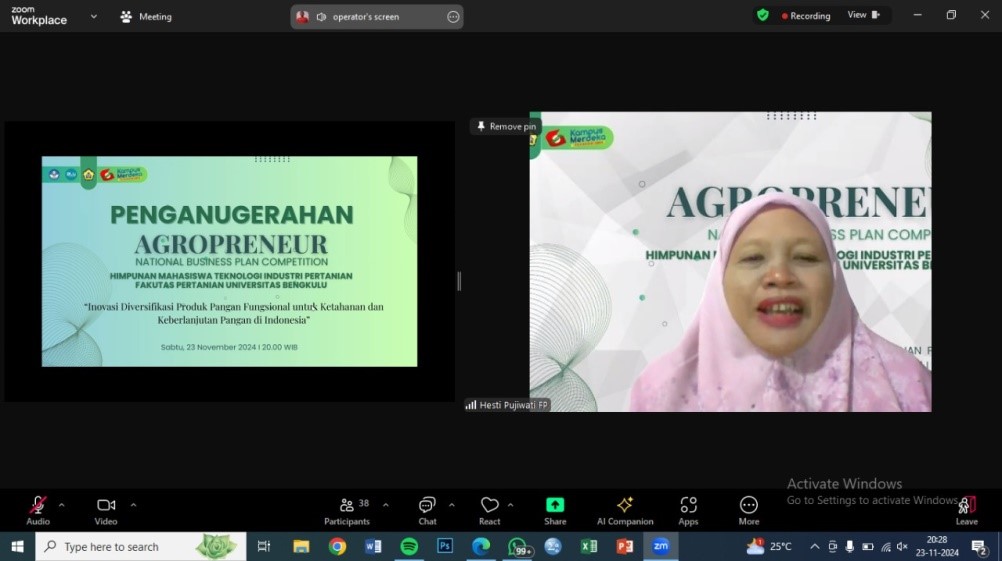The width and height of the screenshot is (1002, 561).
Task: Open Task View on the taskbar
Action: (263, 546)
